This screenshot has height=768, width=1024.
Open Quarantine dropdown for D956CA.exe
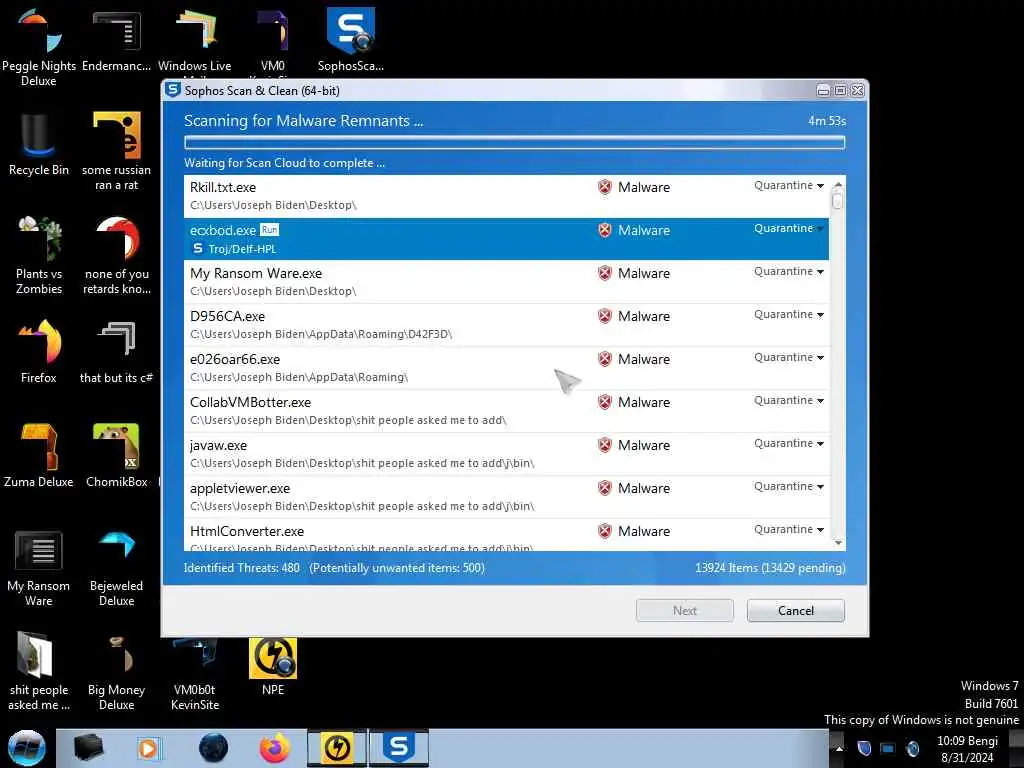[x=789, y=315]
